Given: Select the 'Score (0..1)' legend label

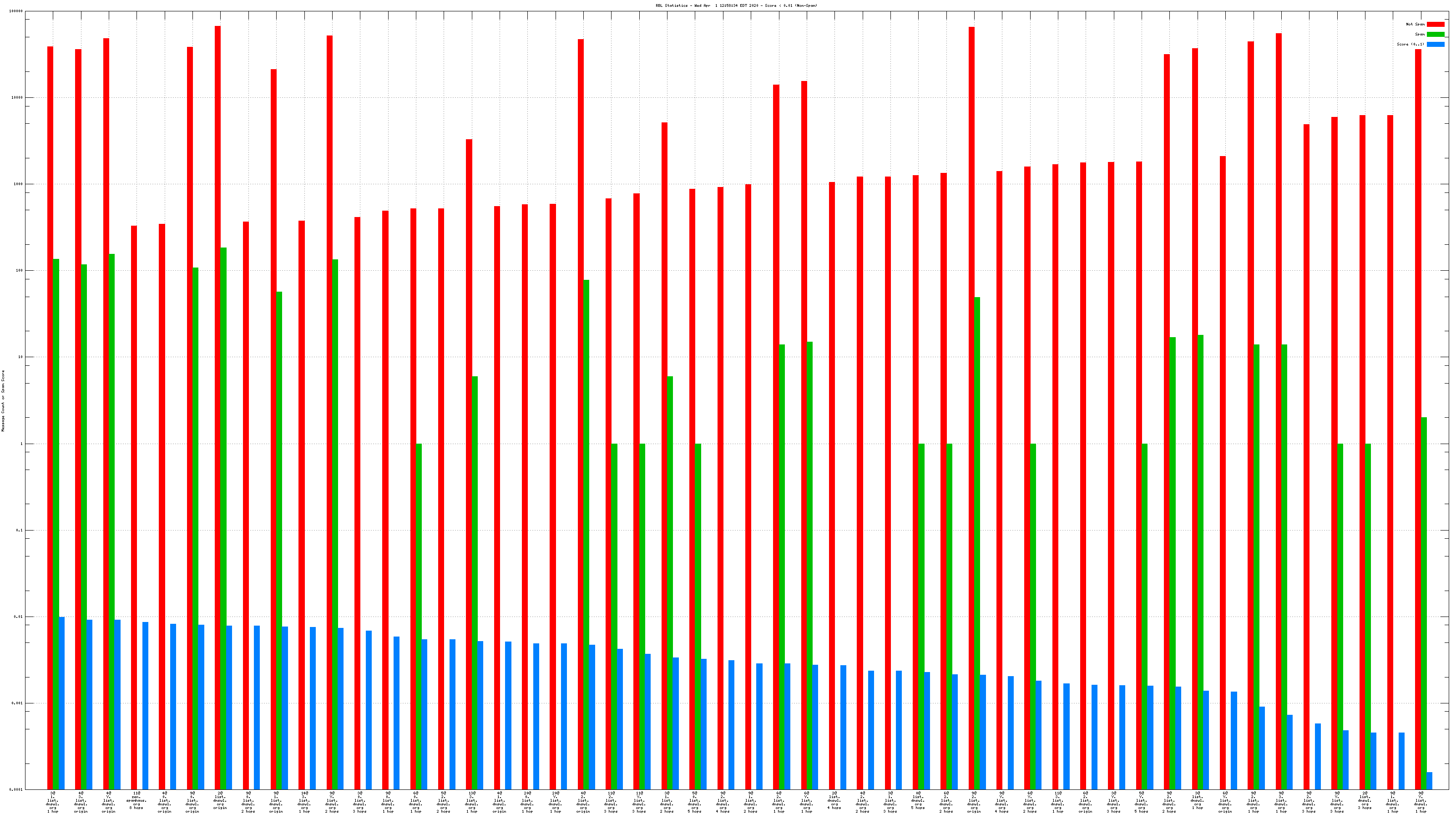Looking at the screenshot, I should [x=1410, y=44].
